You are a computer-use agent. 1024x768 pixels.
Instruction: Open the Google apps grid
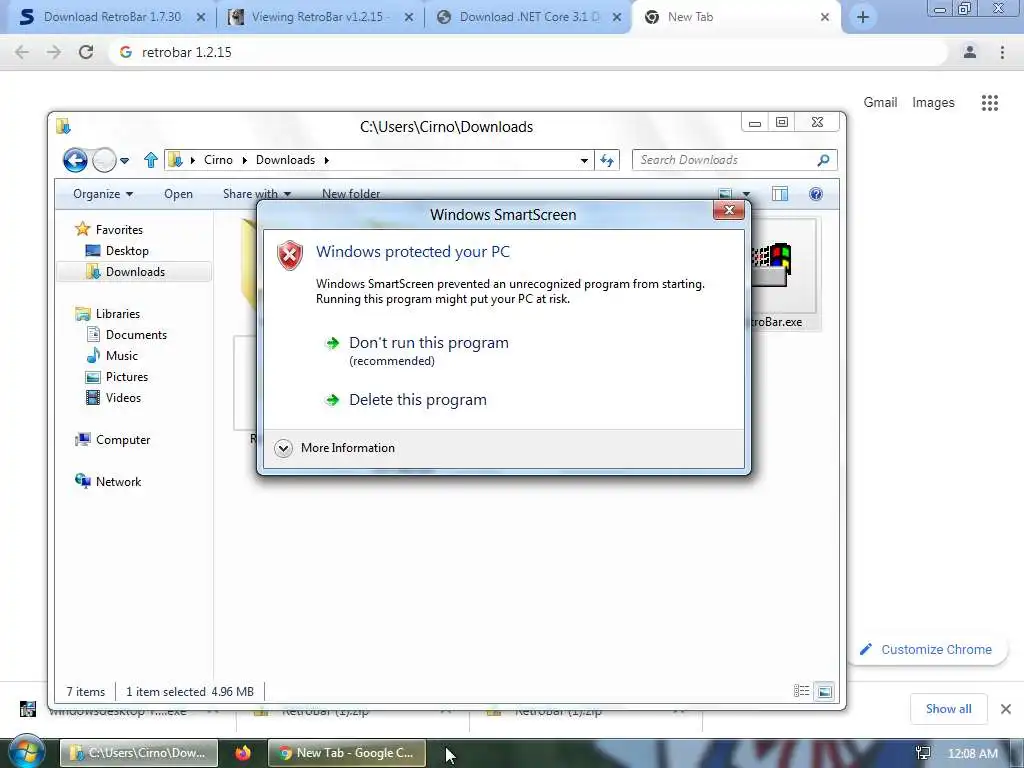pyautogui.click(x=989, y=103)
